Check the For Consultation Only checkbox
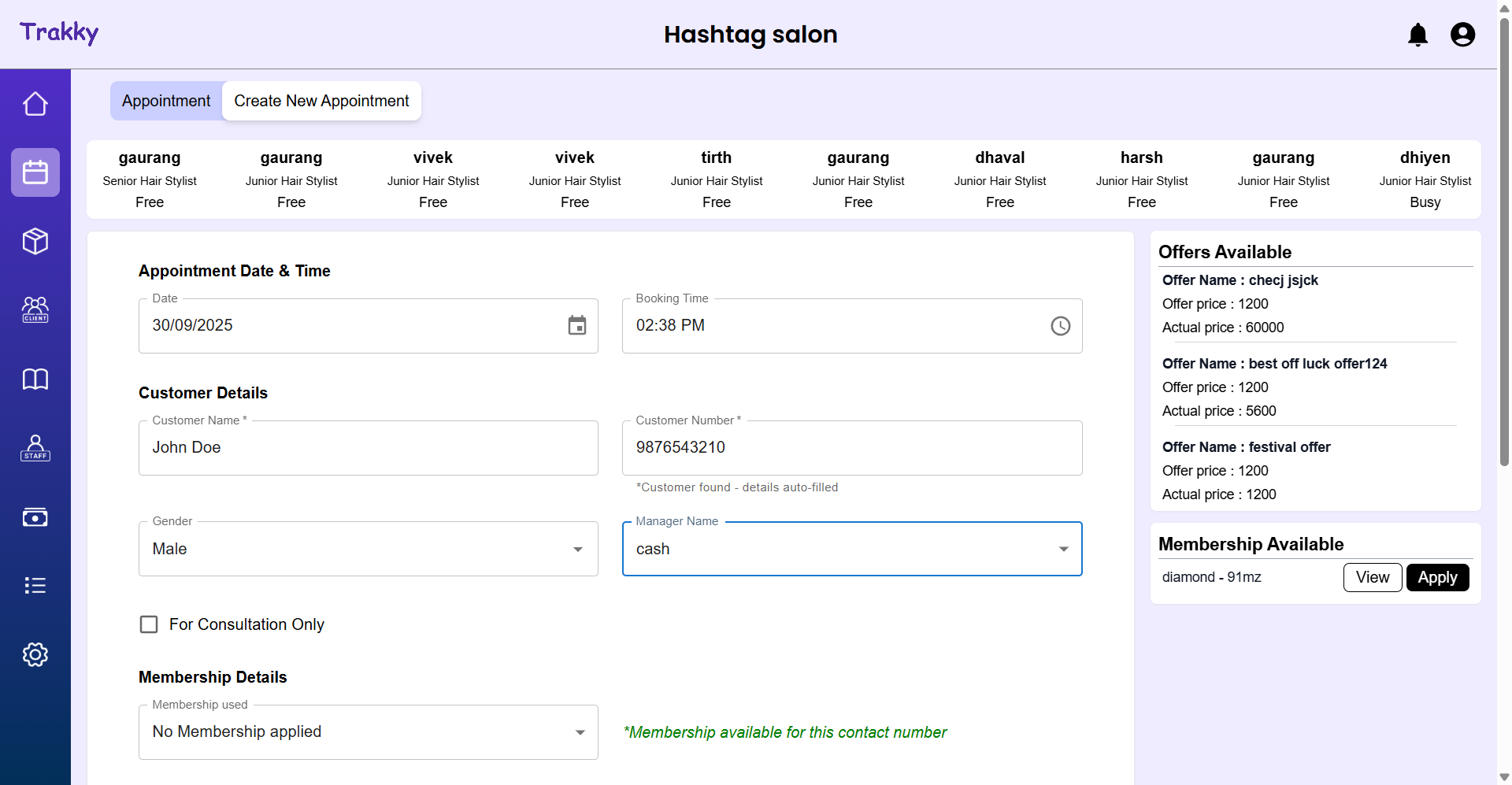This screenshot has width=1512, height=785. click(149, 624)
